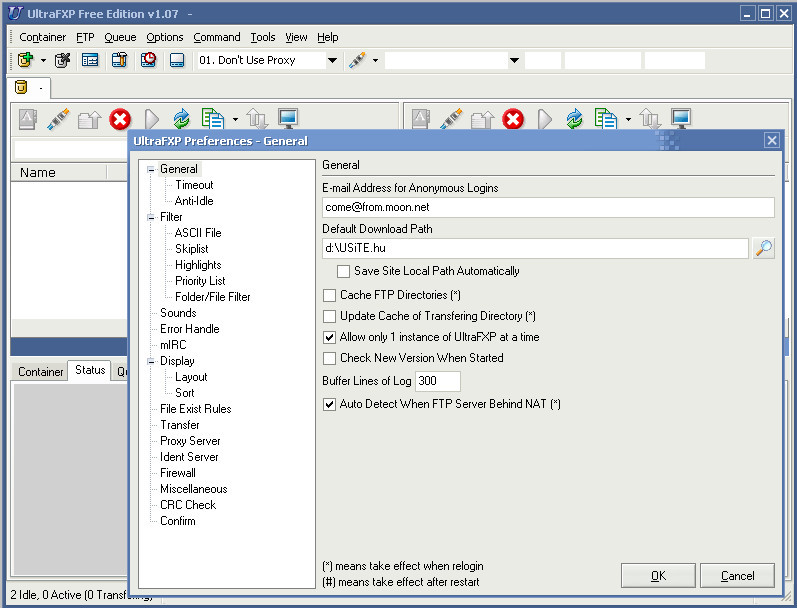Click the right pane local computer monitor icon
Screen dimensions: 797x608
coord(681,119)
